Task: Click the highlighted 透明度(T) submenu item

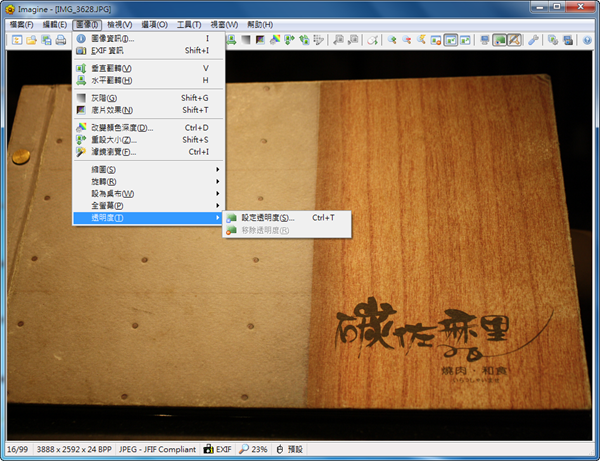Action: (x=148, y=218)
